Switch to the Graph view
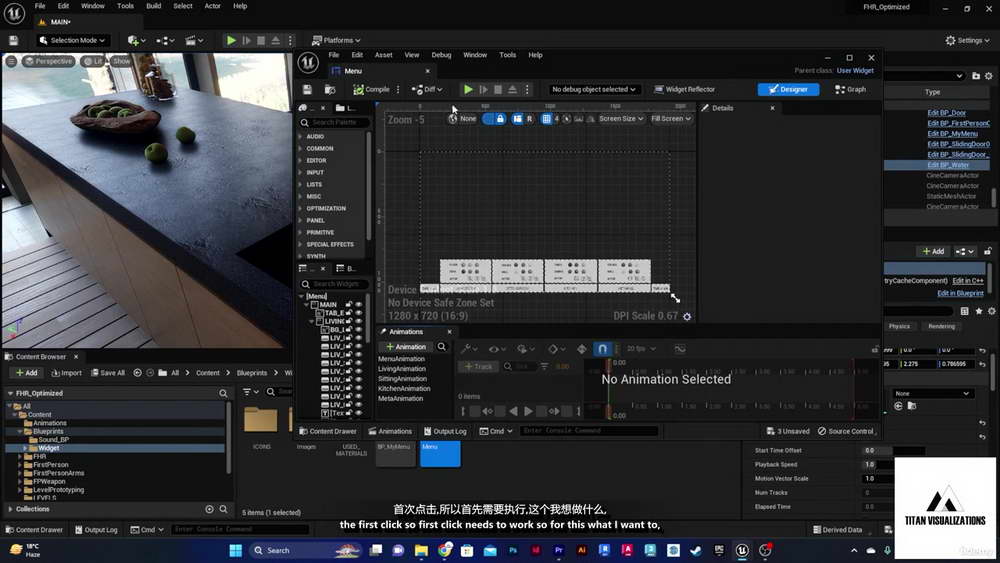1000x563 pixels. point(850,89)
